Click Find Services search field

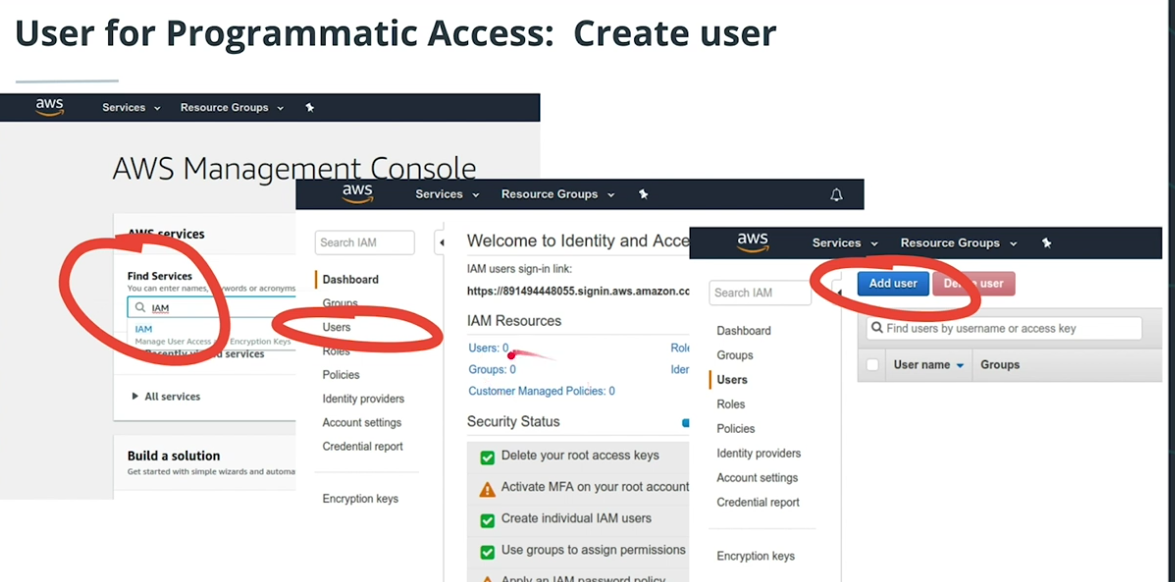click(x=212, y=308)
